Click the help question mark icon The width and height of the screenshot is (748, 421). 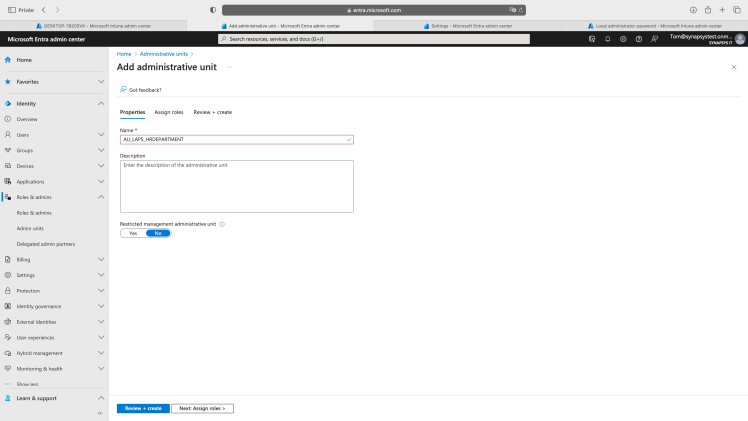[638, 39]
